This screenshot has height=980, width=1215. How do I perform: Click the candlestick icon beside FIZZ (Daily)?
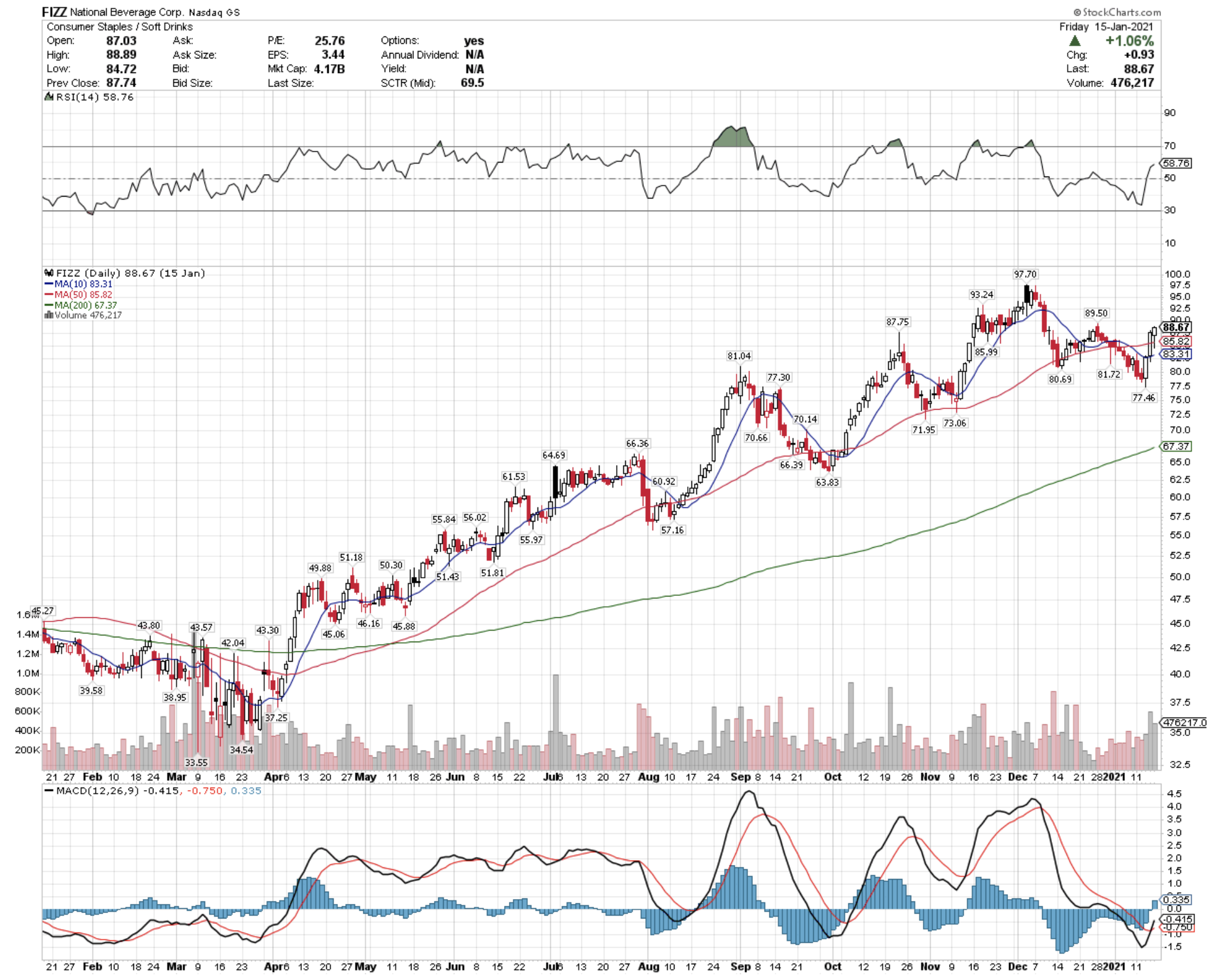point(49,273)
